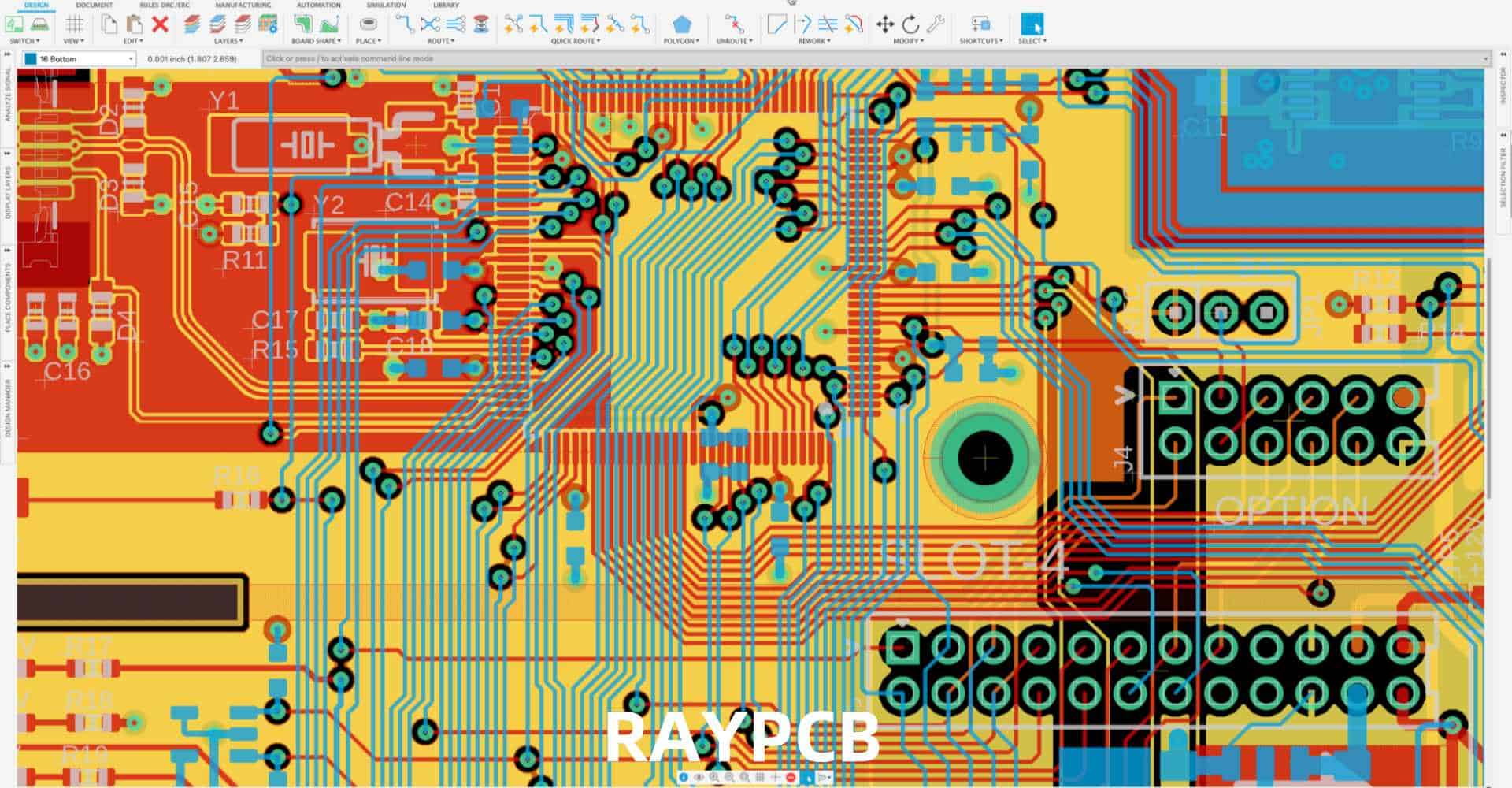This screenshot has height=788, width=1512.
Task: Activate the Move tool under Modify
Action: 885,24
